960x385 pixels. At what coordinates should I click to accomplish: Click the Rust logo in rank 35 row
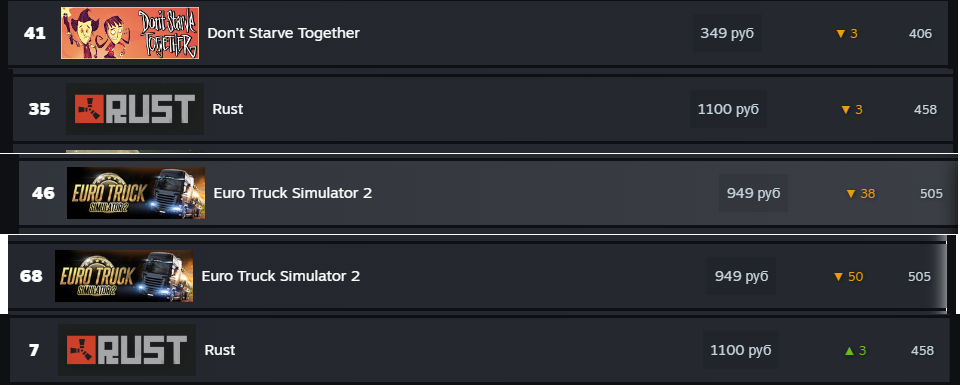coord(135,109)
